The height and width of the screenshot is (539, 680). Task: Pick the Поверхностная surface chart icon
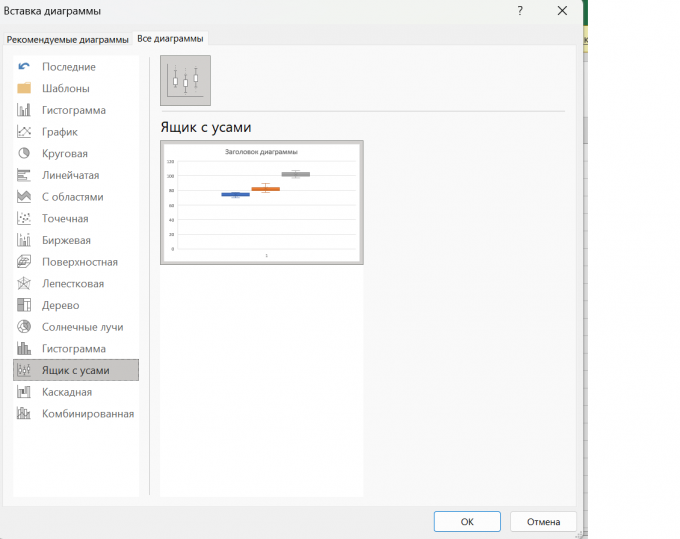pyautogui.click(x=24, y=262)
